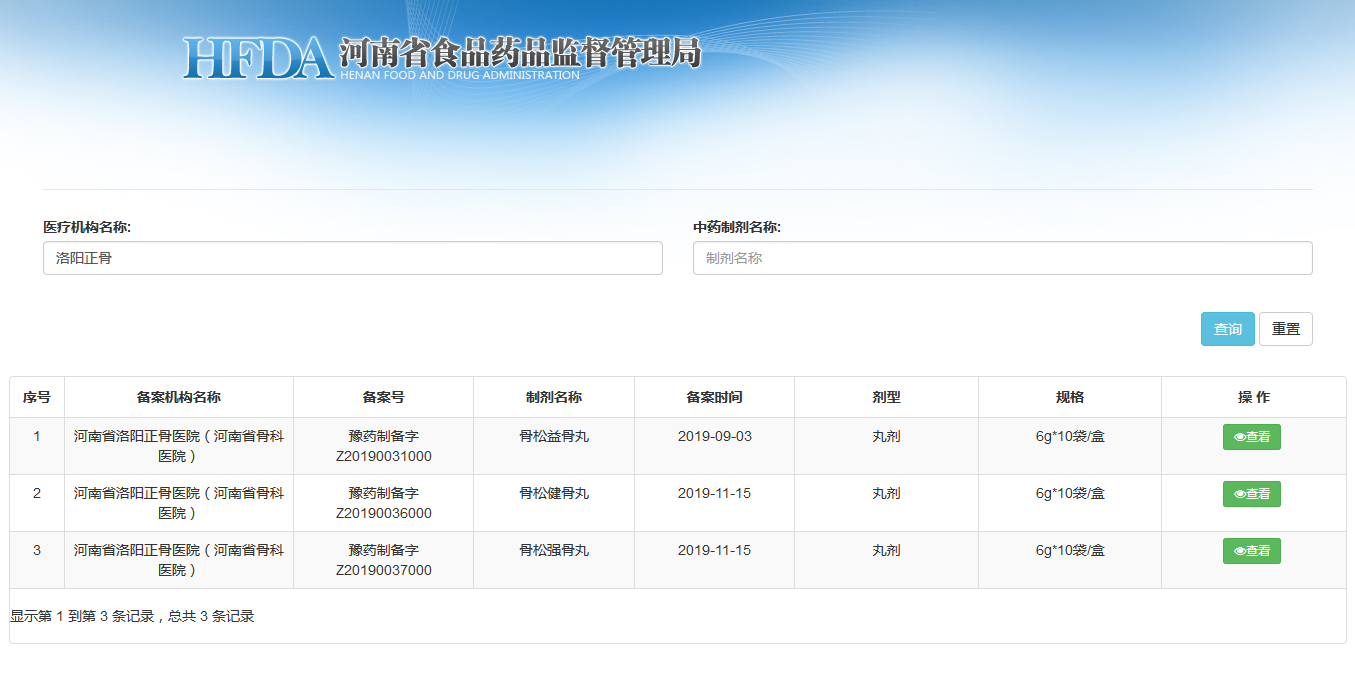Image resolution: width=1355 pixels, height=685 pixels.
Task: Focus the 中药制剂名称 input field
Action: (x=1003, y=258)
